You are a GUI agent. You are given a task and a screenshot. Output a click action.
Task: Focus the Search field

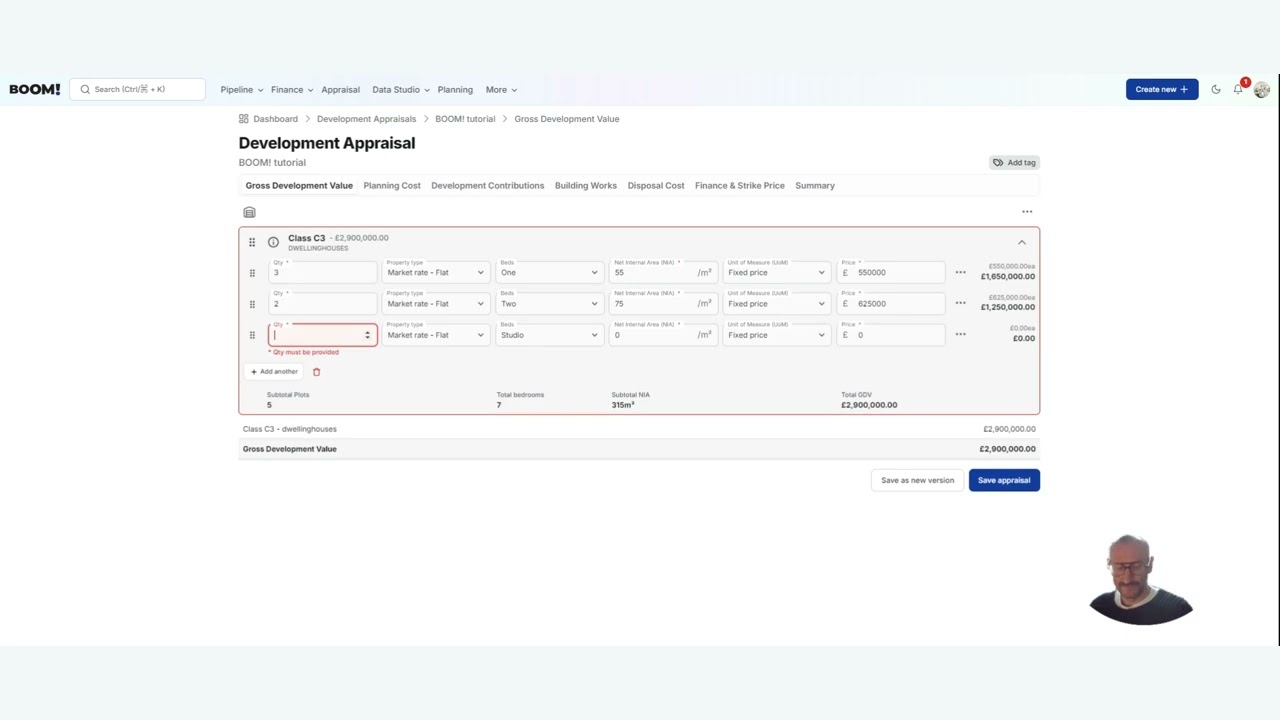pos(138,89)
